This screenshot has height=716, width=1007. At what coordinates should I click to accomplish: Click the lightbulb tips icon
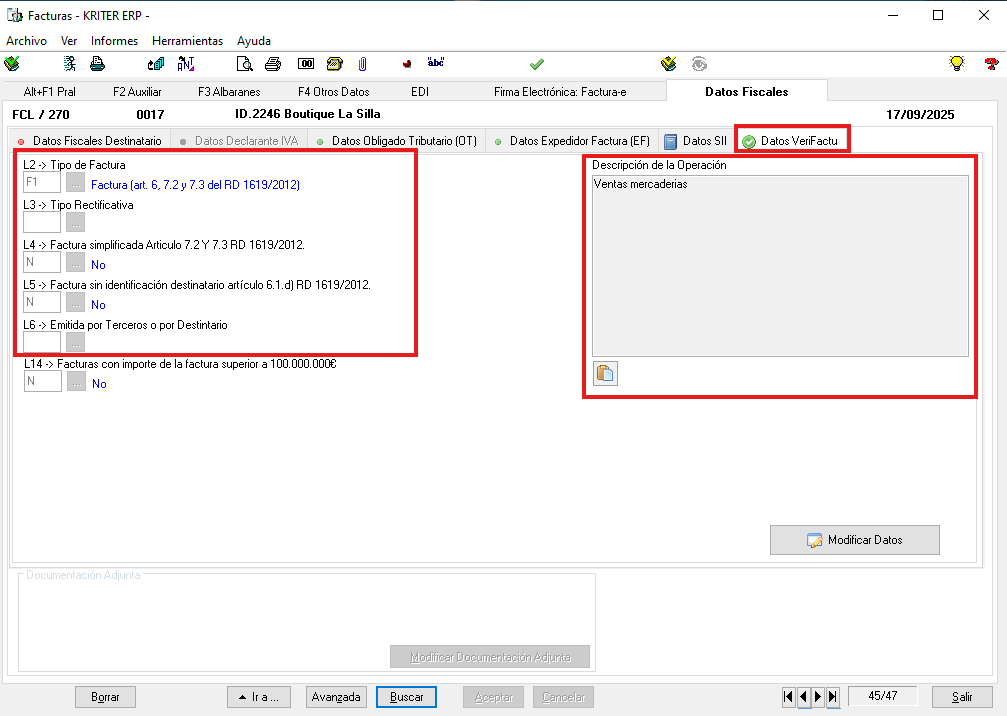956,64
